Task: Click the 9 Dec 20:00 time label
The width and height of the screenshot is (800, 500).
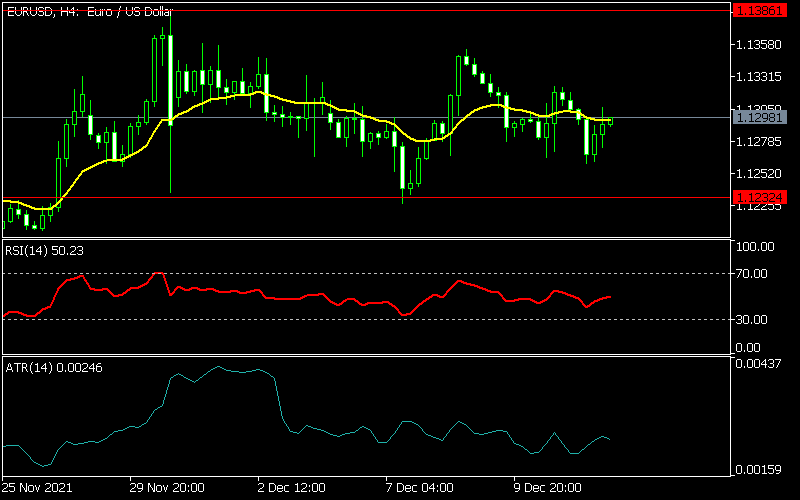Action: click(x=547, y=488)
